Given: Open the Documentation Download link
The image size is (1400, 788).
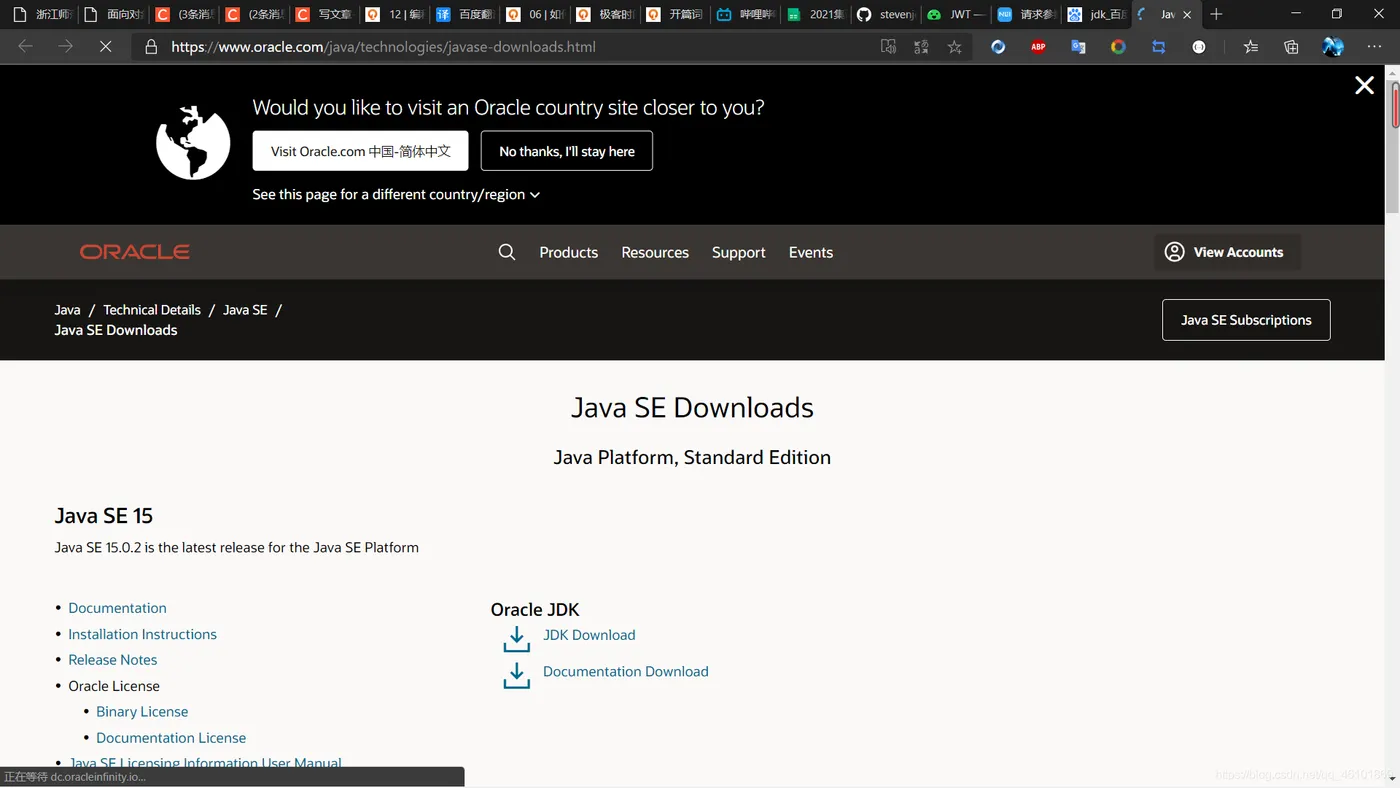Looking at the screenshot, I should pyautogui.click(x=626, y=671).
